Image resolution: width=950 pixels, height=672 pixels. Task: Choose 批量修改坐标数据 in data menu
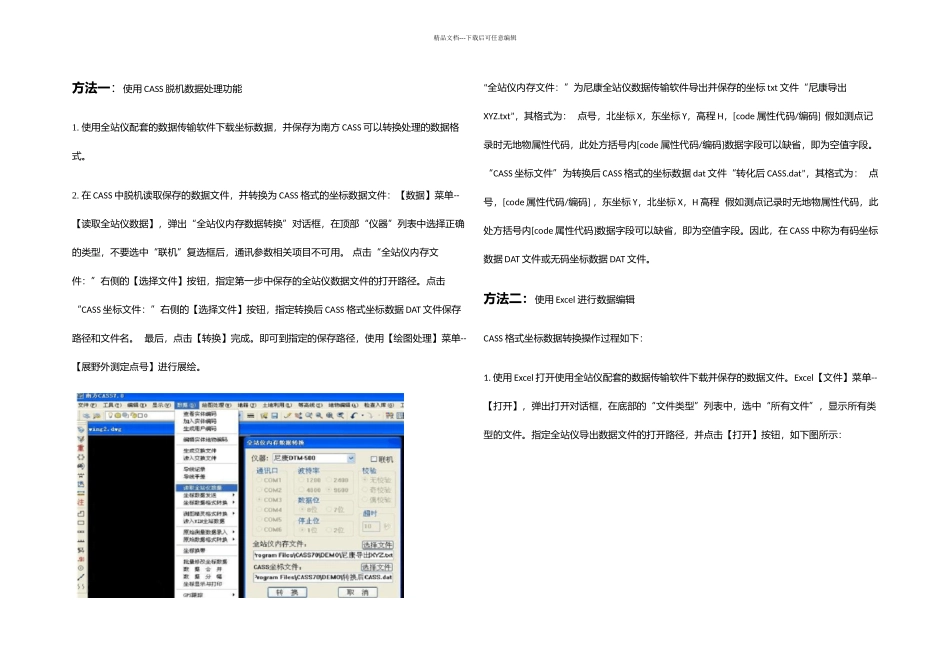pos(206,562)
